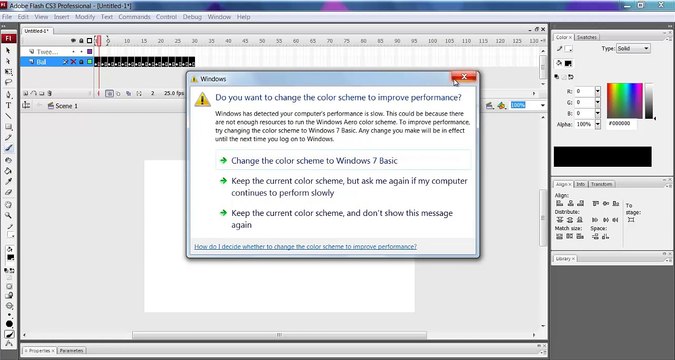The width and height of the screenshot is (675, 360).
Task: Open the G value slider arrow
Action: click(598, 102)
